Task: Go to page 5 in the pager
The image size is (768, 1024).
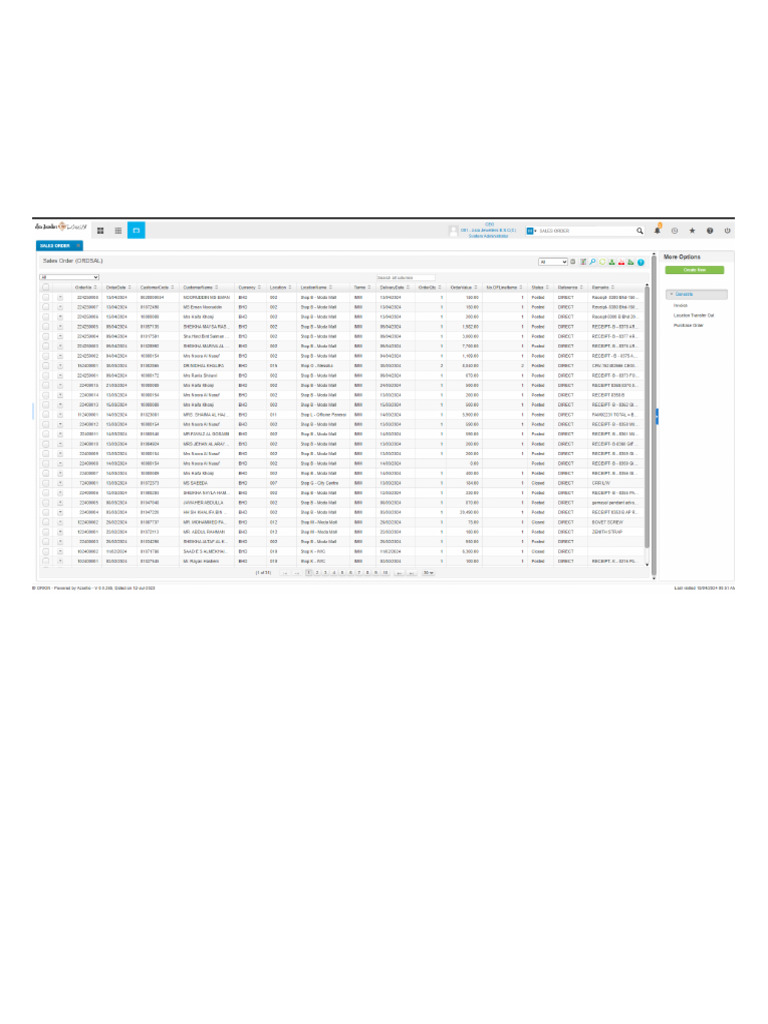Action: [342, 573]
